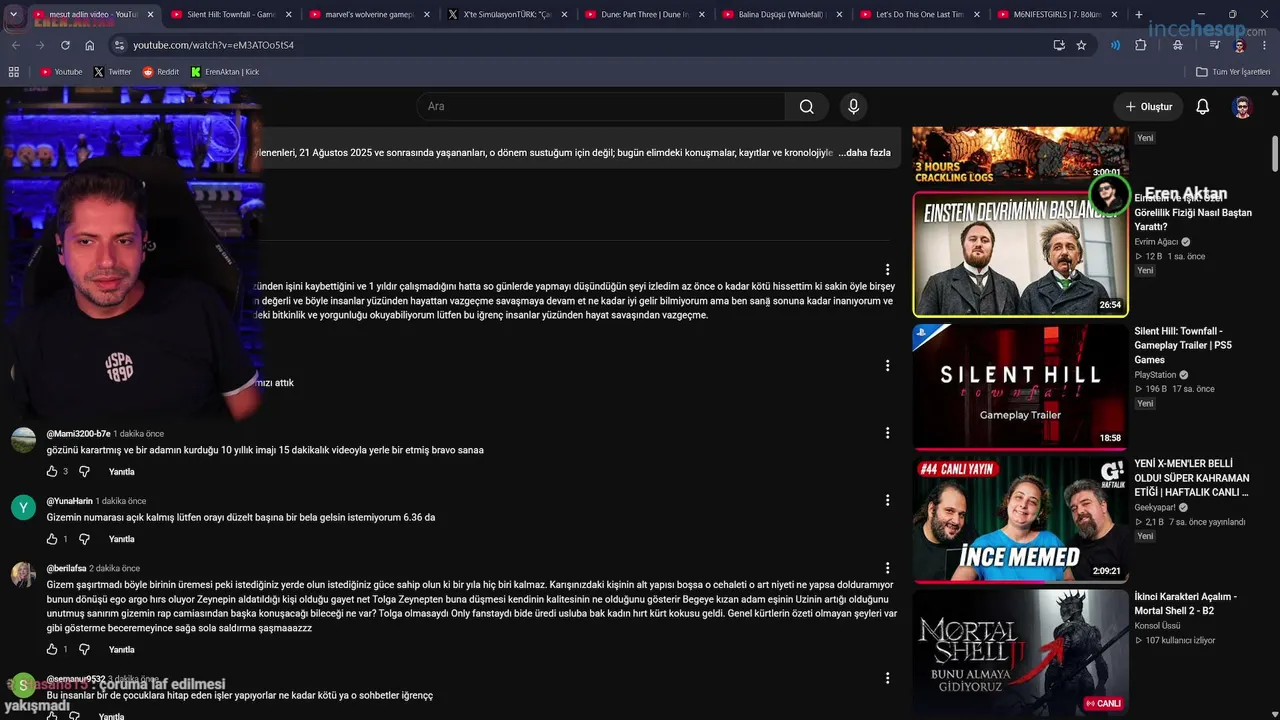Open options menu for @berilafsa comment

[x=887, y=568]
